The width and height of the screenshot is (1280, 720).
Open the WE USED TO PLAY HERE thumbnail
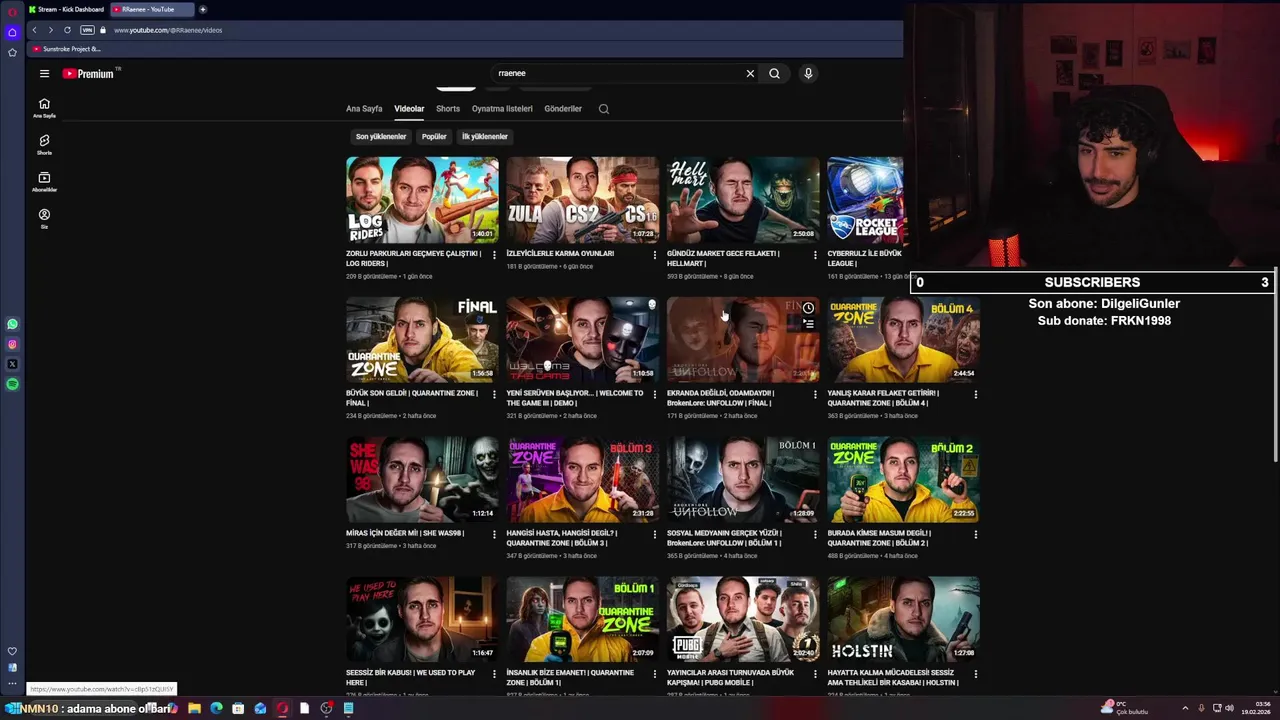coord(422,619)
